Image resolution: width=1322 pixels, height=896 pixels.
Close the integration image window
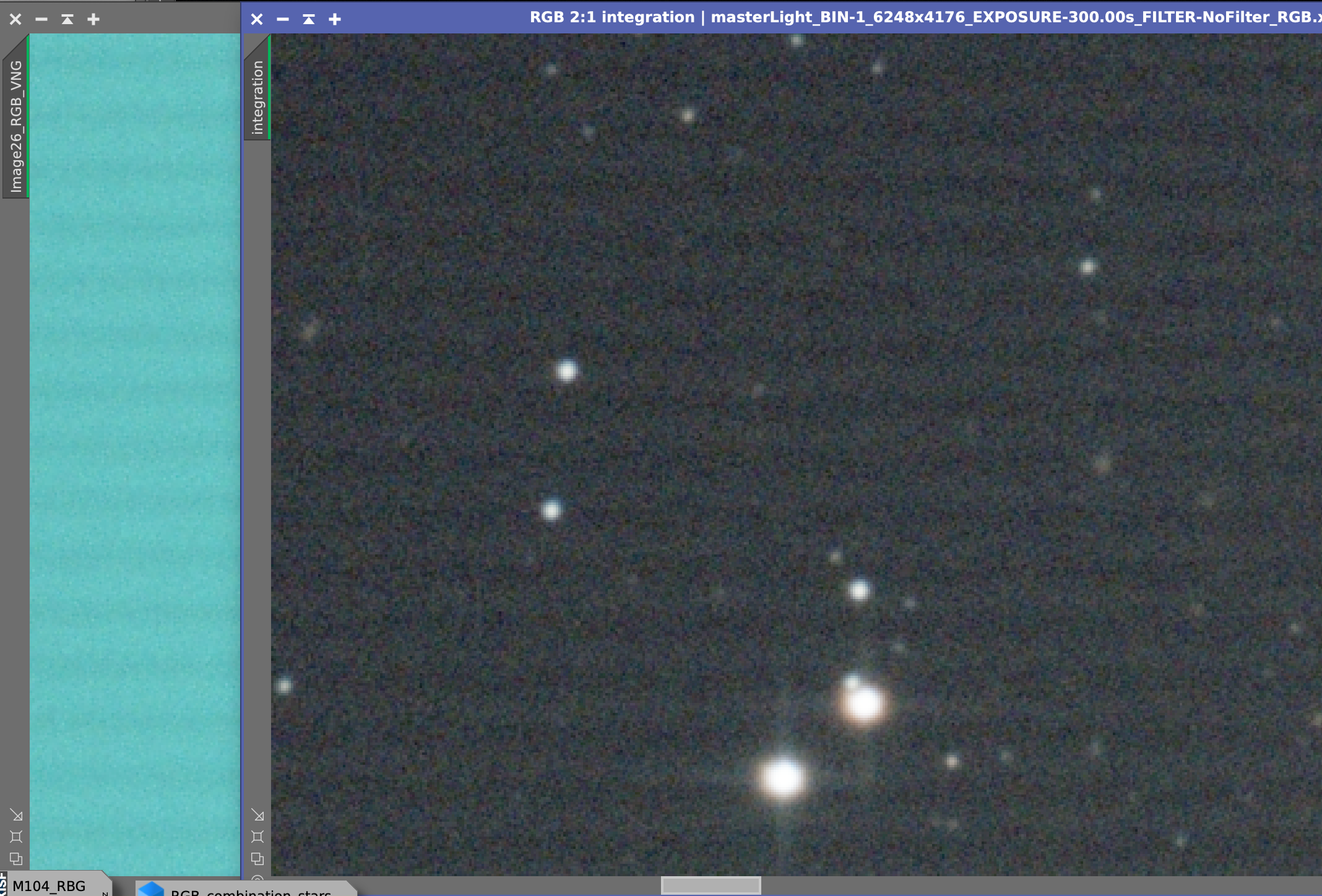click(x=257, y=19)
